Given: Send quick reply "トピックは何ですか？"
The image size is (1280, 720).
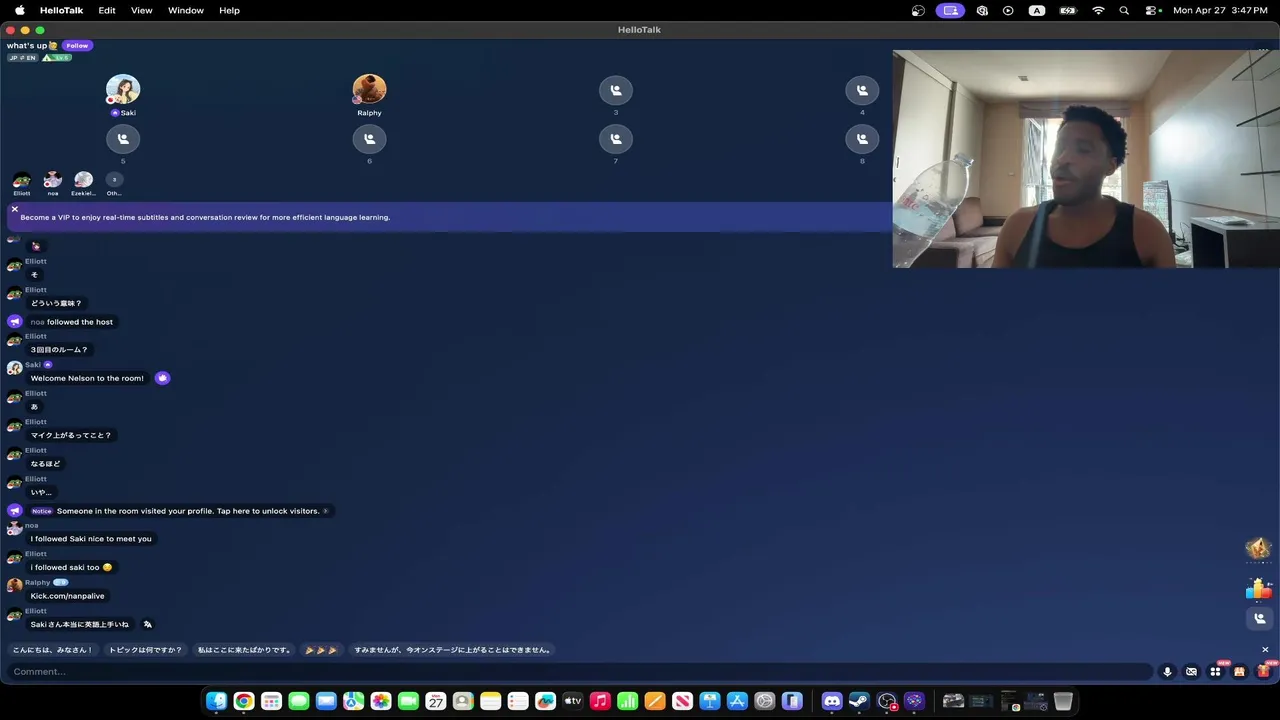Looking at the screenshot, I should (x=145, y=650).
